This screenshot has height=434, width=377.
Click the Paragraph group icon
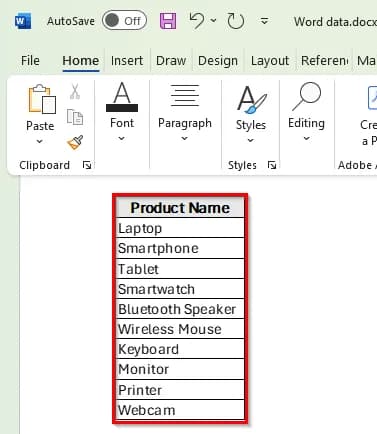click(185, 95)
